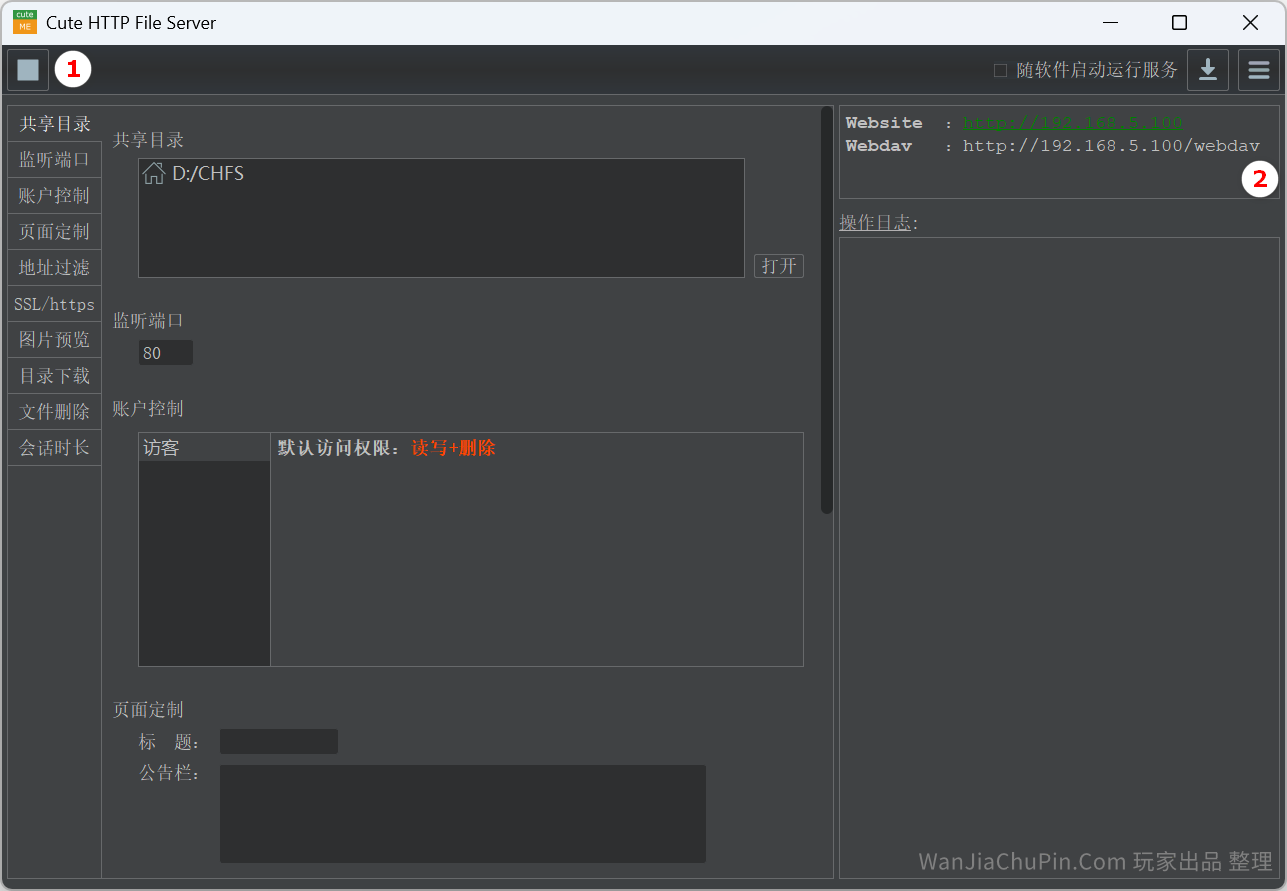Click the download/update icon top right
This screenshot has height=891, width=1287.
point(1207,70)
